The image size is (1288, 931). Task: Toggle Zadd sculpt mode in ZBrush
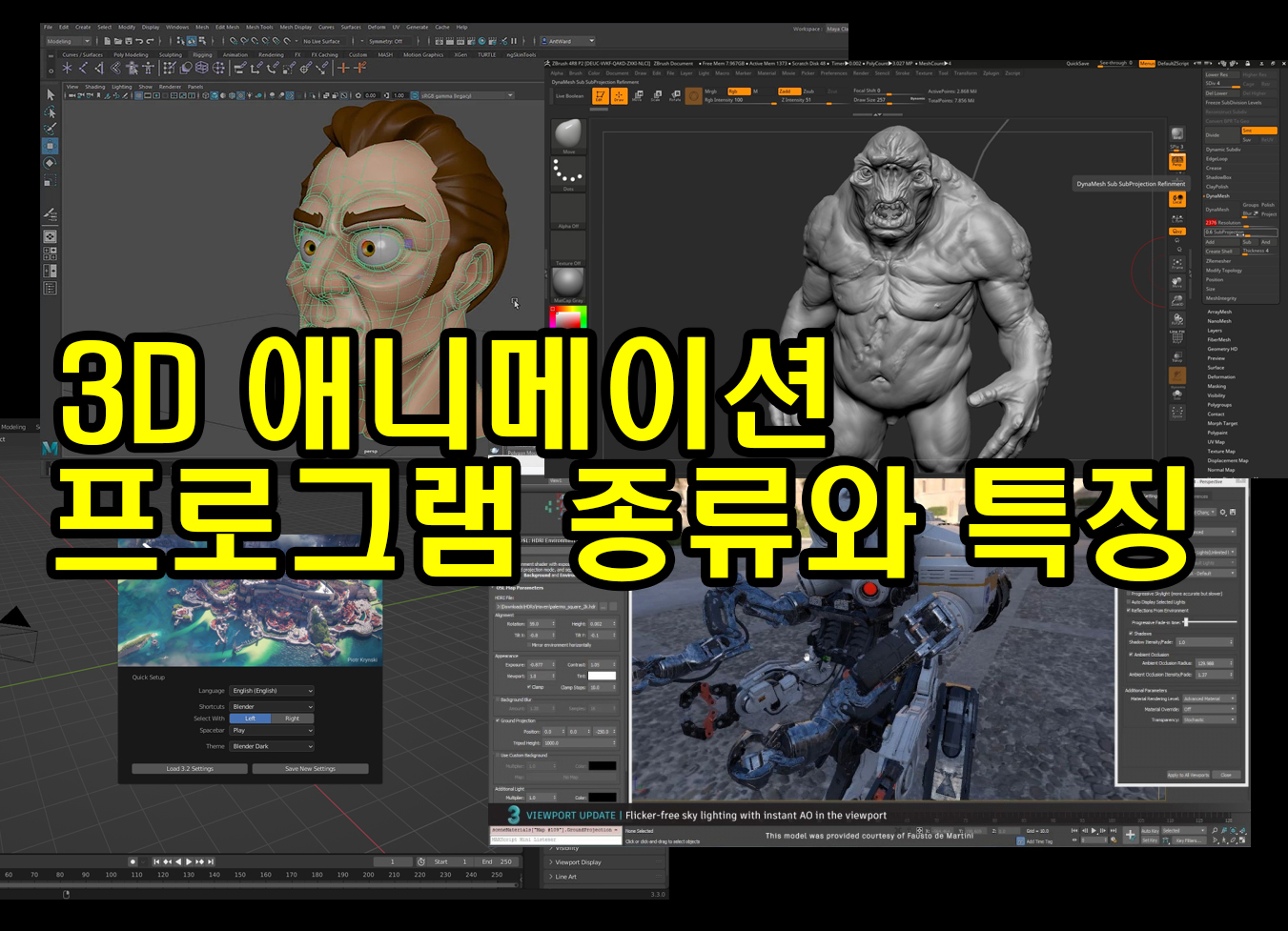click(788, 91)
